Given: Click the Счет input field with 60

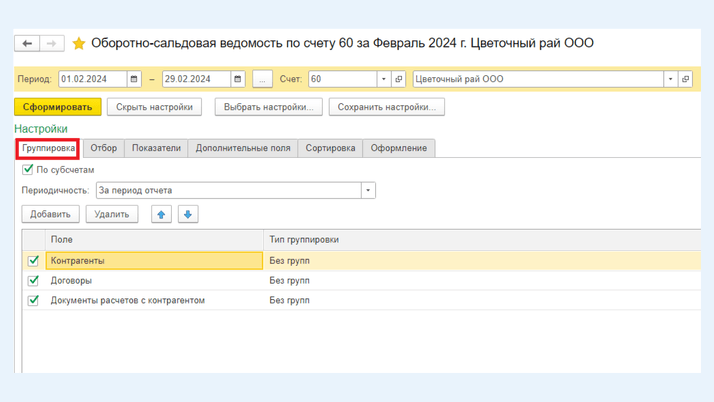Looking at the screenshot, I should (343, 79).
